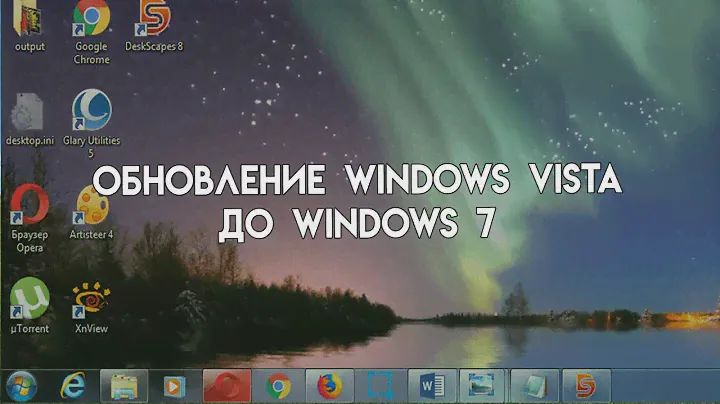Screen dimensions: 720x404
Task: Launch Glary Utilities 5 shortcut
Action: pos(91,112)
